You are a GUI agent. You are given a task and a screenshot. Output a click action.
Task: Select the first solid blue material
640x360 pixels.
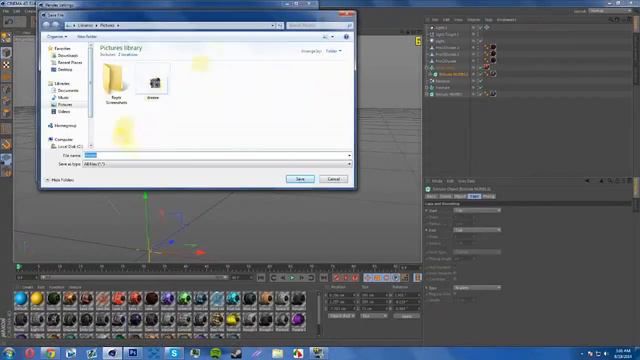coord(21,299)
